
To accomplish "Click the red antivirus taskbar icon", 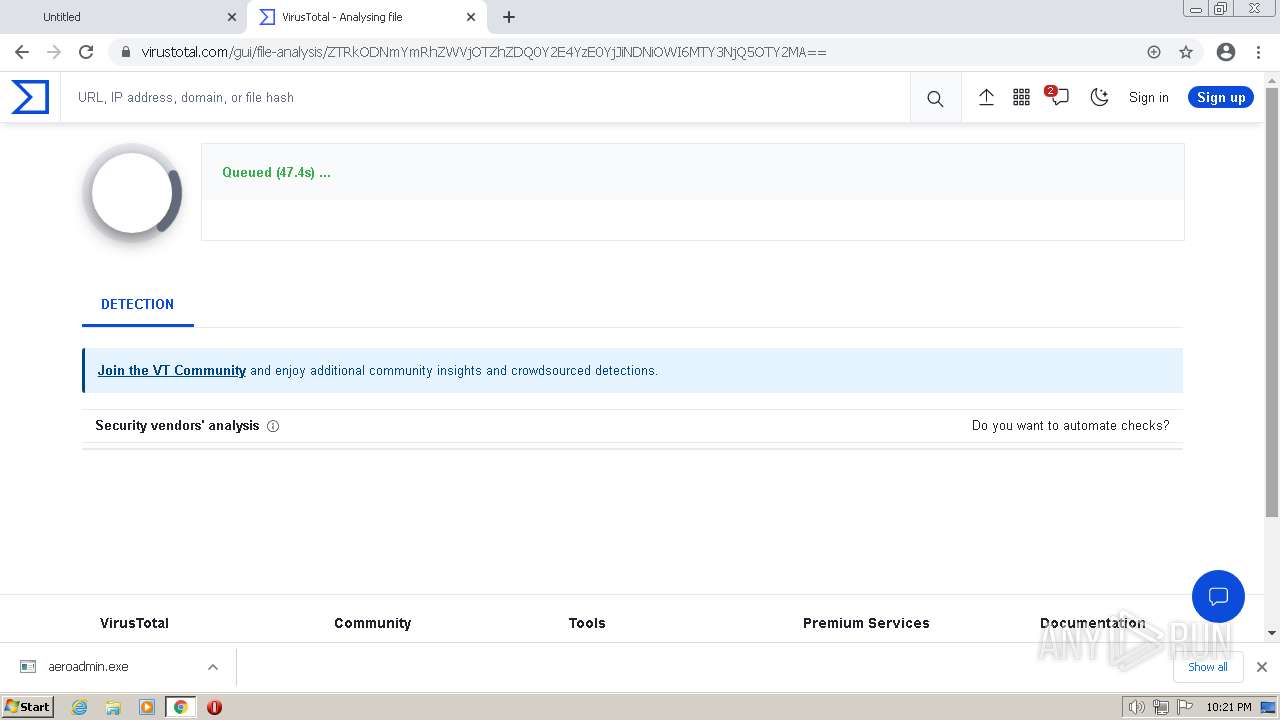I will point(214,707).
